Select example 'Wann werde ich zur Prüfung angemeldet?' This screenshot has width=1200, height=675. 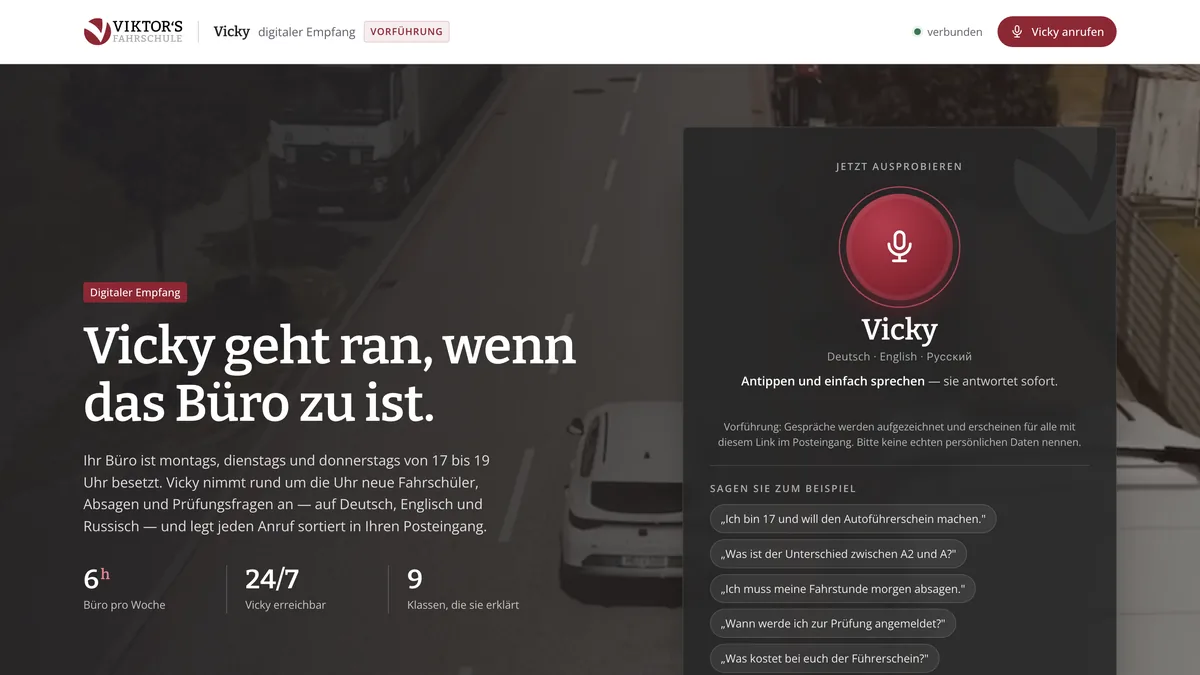[833, 624]
